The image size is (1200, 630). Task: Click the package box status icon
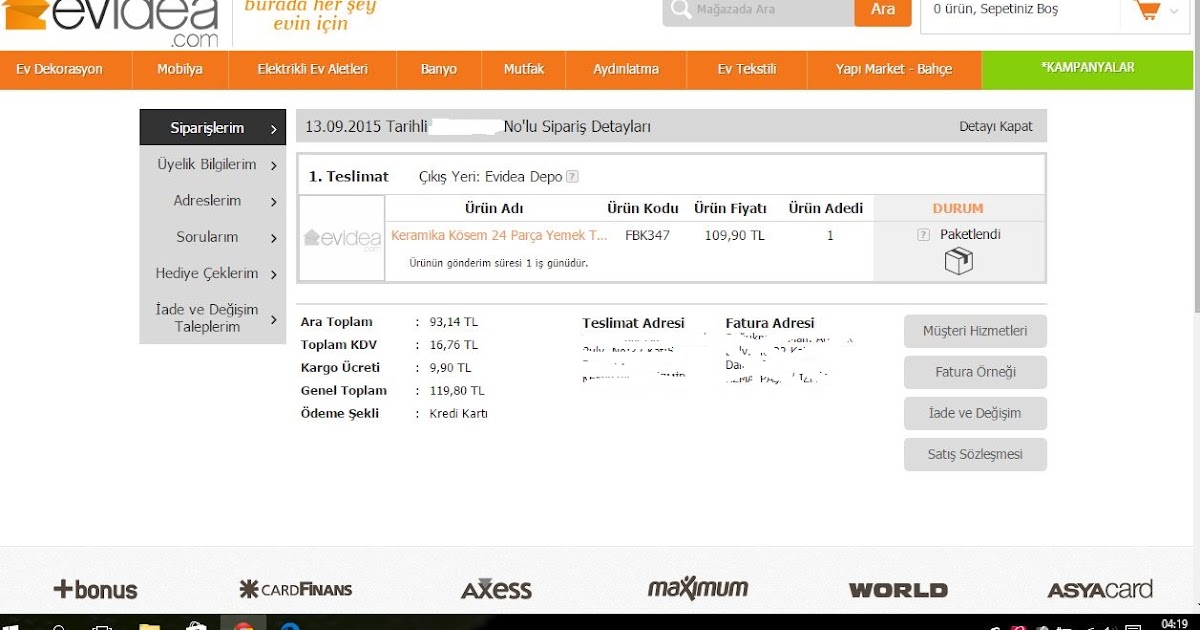[x=958, y=261]
